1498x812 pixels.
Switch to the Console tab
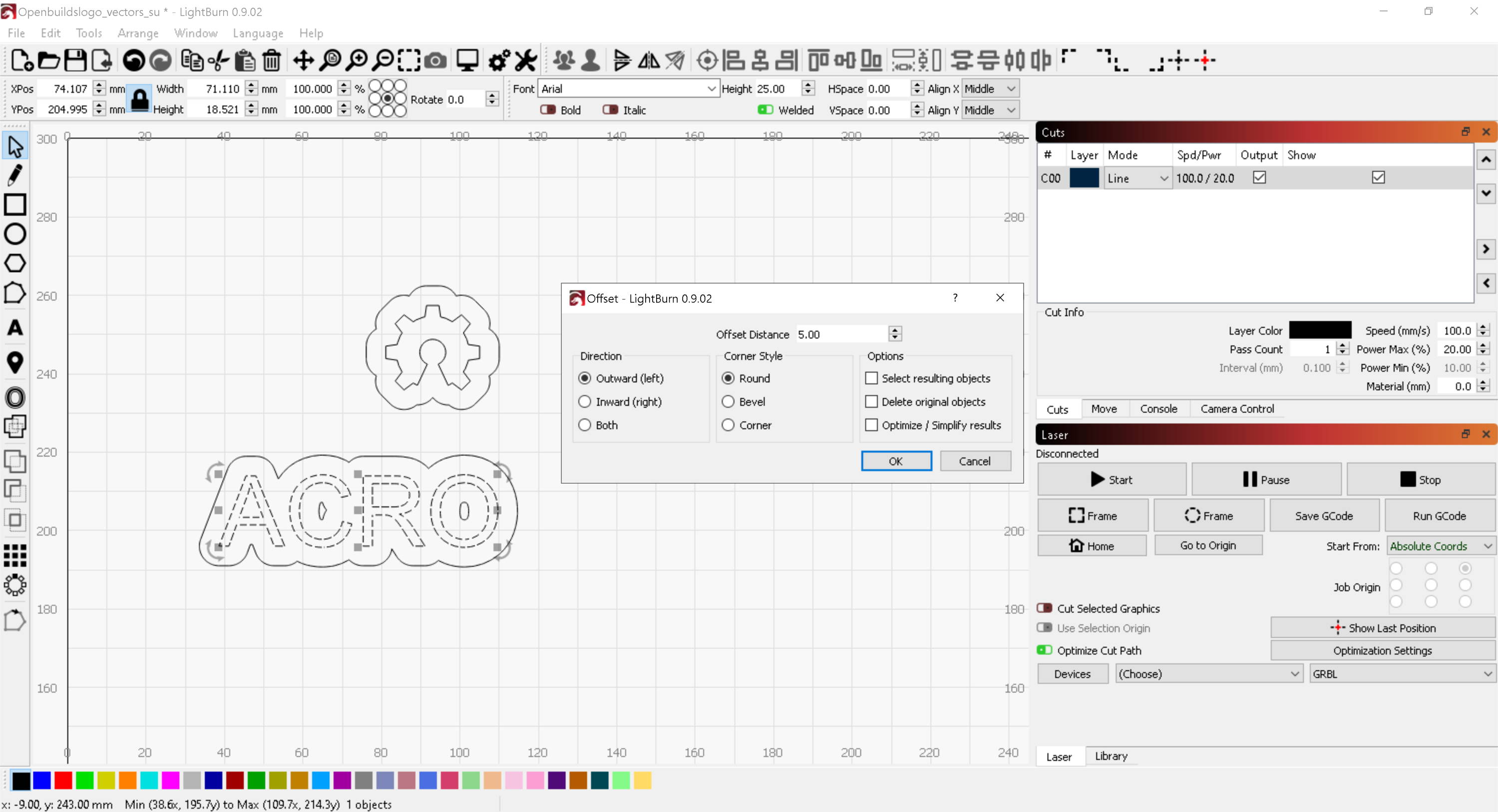[x=1158, y=409]
